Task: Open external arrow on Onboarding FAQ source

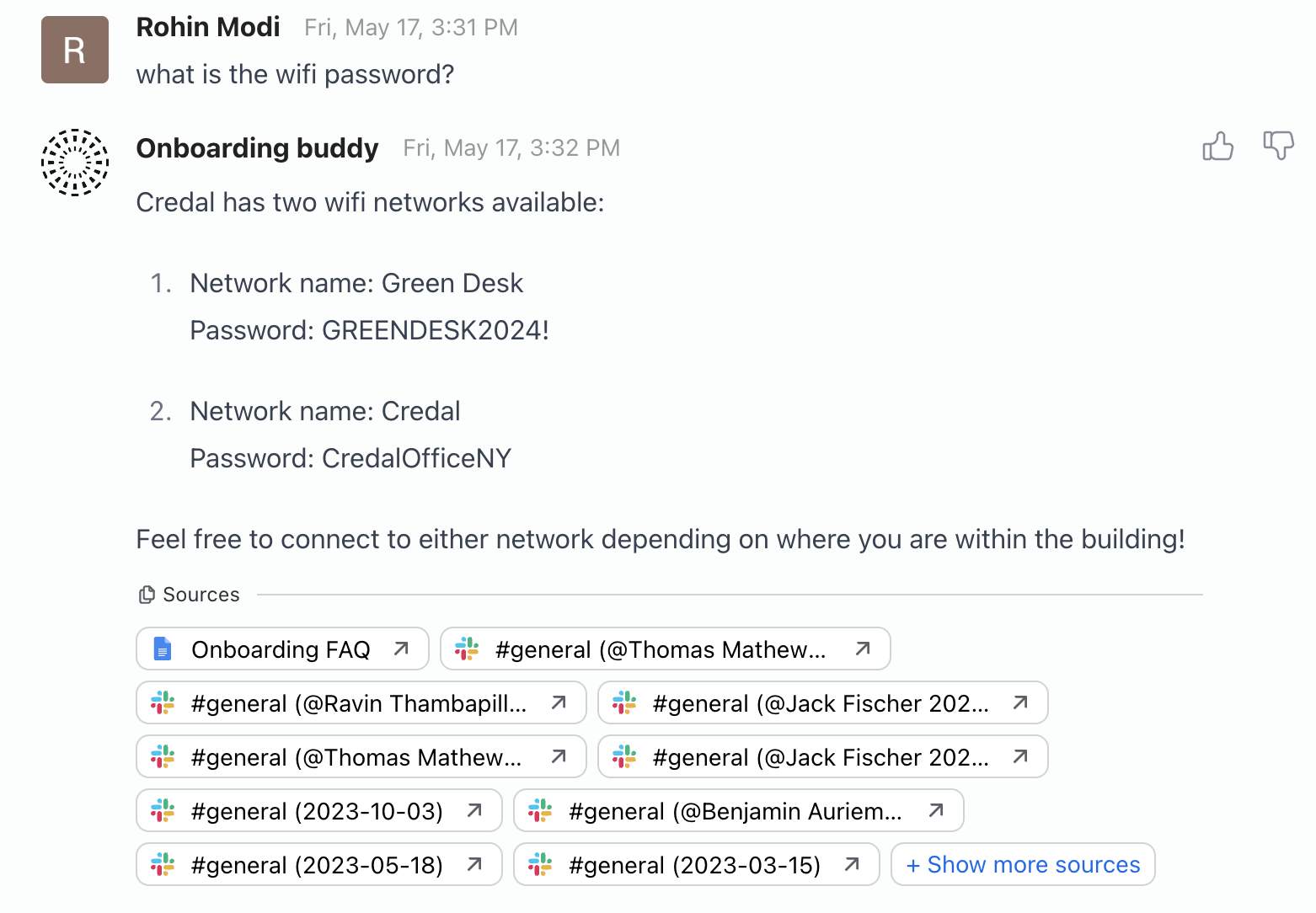Action: pyautogui.click(x=401, y=649)
